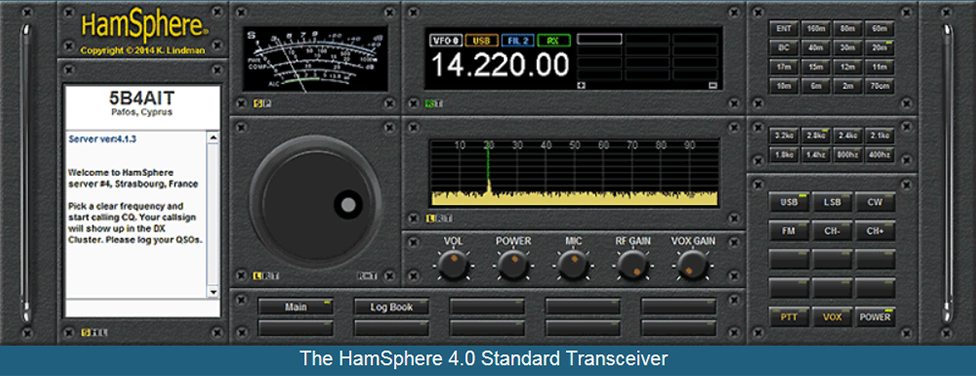Toggle the POWER button in mode panel
Screen dimensions: 976x376
(x=875, y=317)
